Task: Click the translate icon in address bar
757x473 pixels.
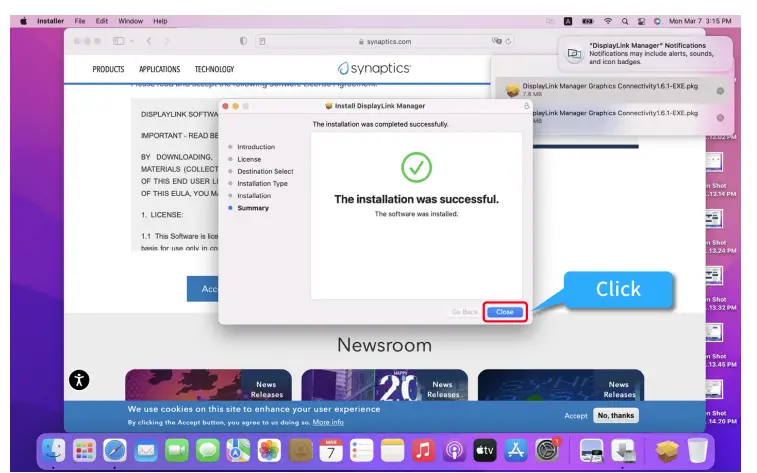Action: click(x=497, y=41)
